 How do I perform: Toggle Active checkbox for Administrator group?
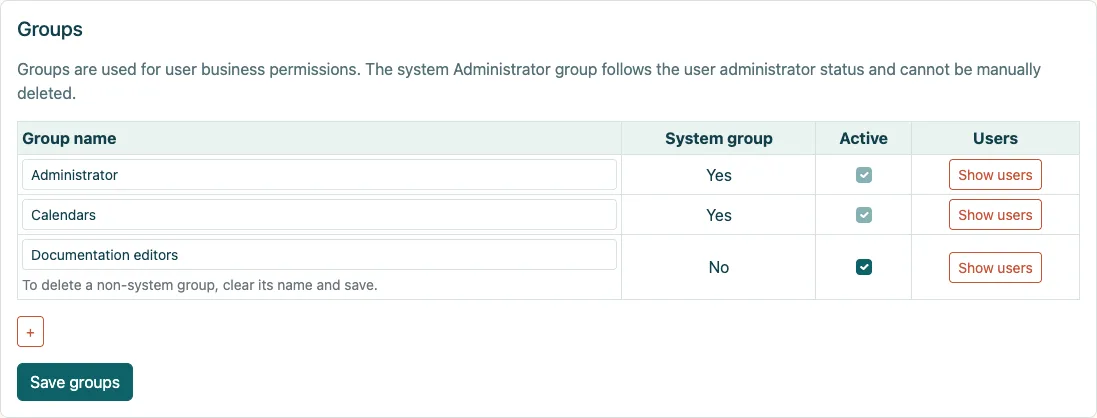pyautogui.click(x=864, y=175)
